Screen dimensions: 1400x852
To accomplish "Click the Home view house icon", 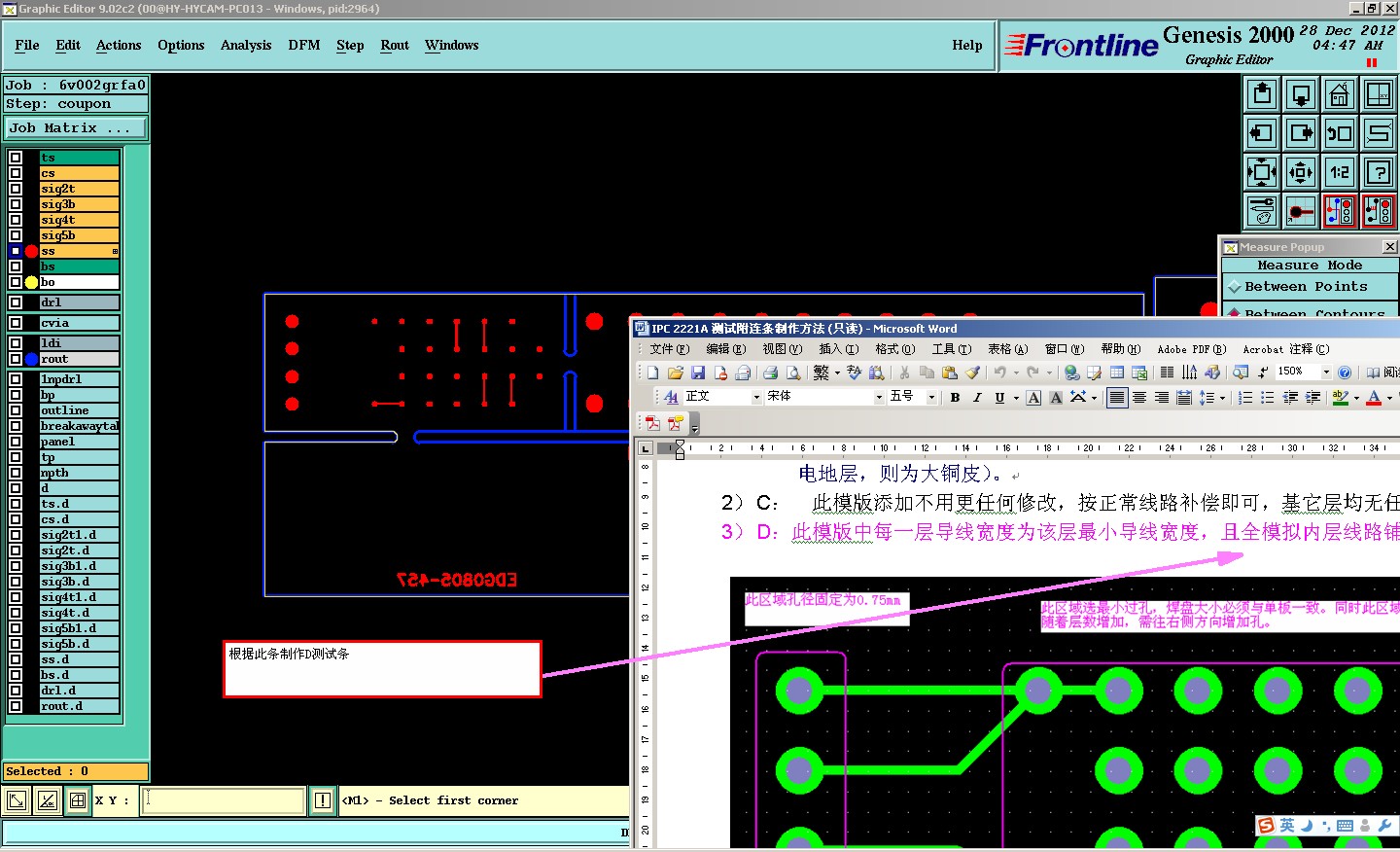I will click(x=1340, y=94).
